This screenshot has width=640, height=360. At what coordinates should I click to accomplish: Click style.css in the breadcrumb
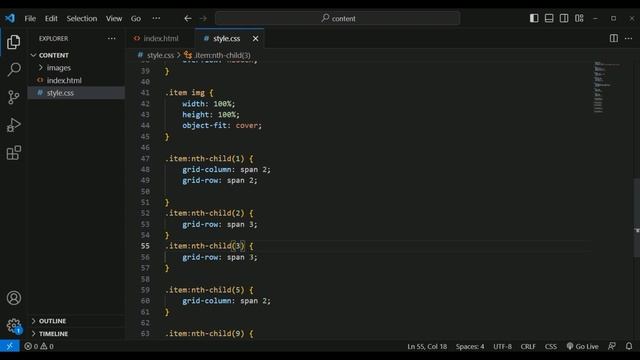(160, 55)
